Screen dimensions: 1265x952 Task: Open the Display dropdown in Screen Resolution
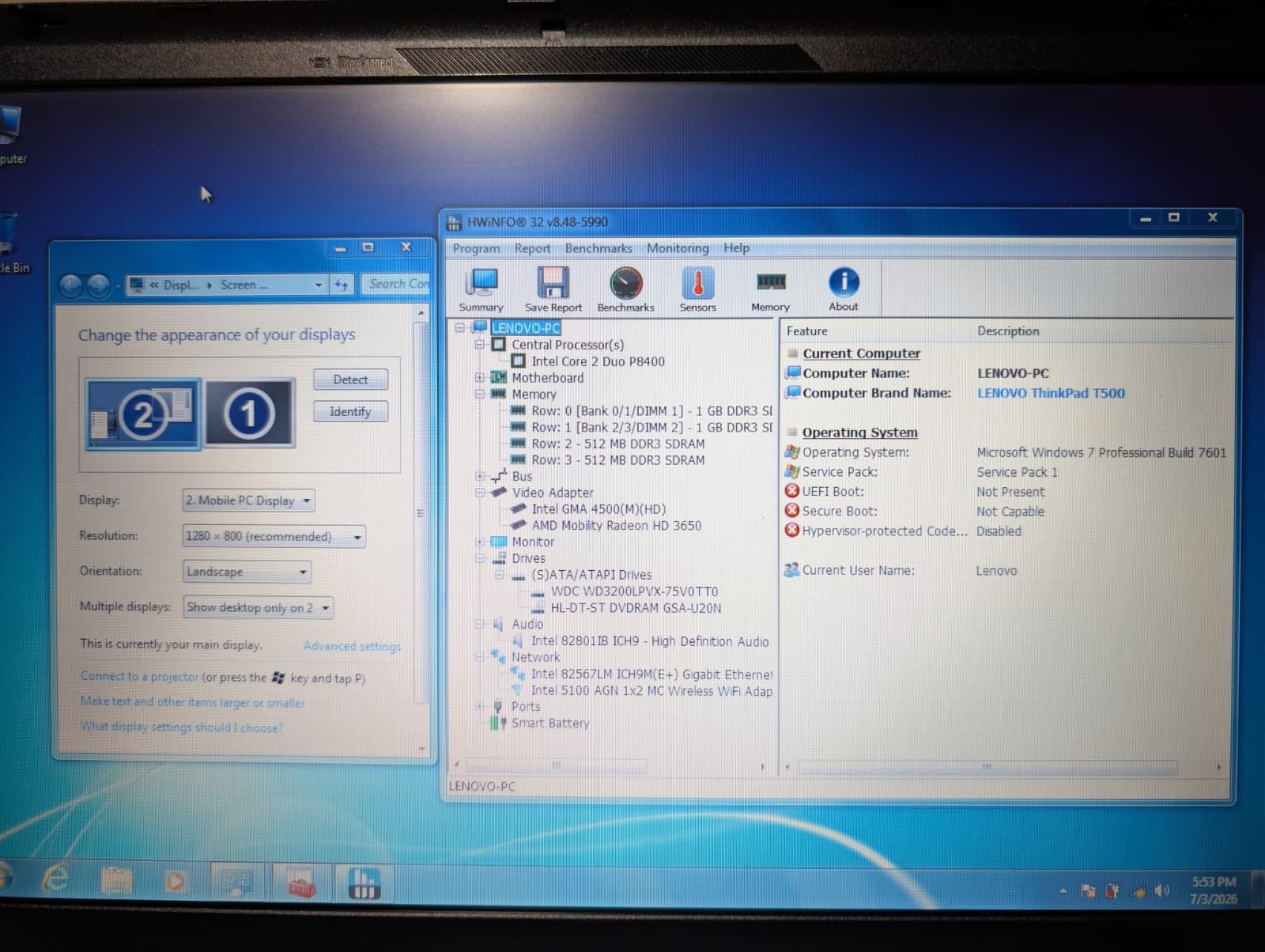click(x=249, y=501)
